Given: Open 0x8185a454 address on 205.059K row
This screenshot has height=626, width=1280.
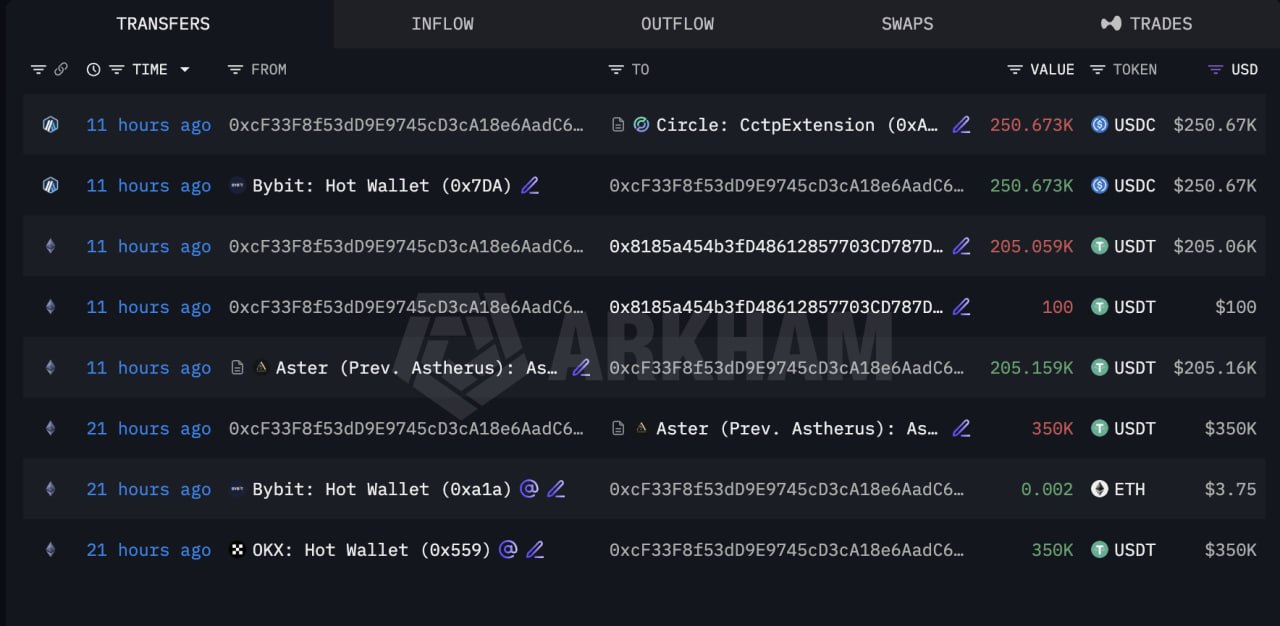Looking at the screenshot, I should pyautogui.click(x=776, y=246).
